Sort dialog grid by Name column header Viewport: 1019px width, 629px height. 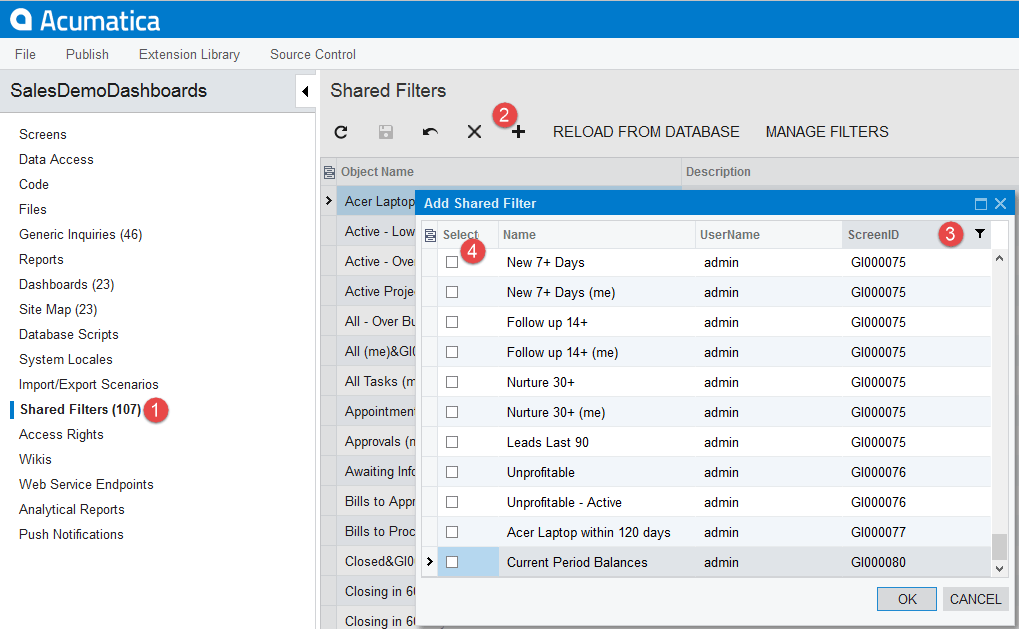click(x=597, y=235)
